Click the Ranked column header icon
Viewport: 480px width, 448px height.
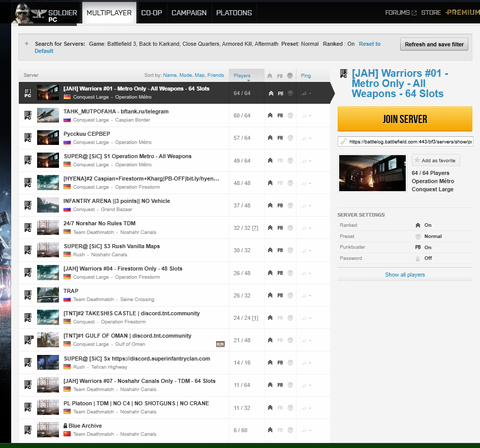[270, 76]
